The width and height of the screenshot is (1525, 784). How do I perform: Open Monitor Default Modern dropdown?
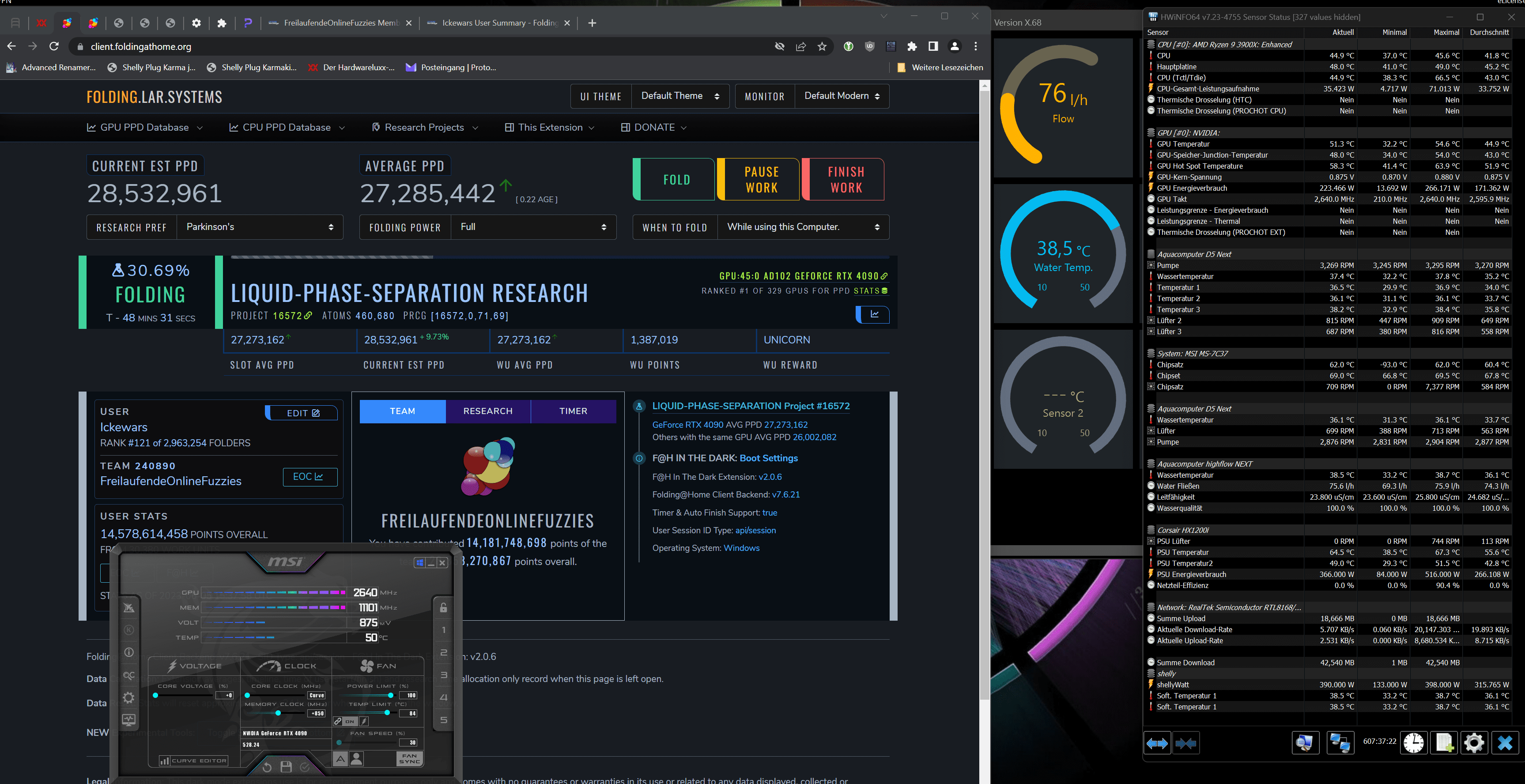(x=842, y=96)
